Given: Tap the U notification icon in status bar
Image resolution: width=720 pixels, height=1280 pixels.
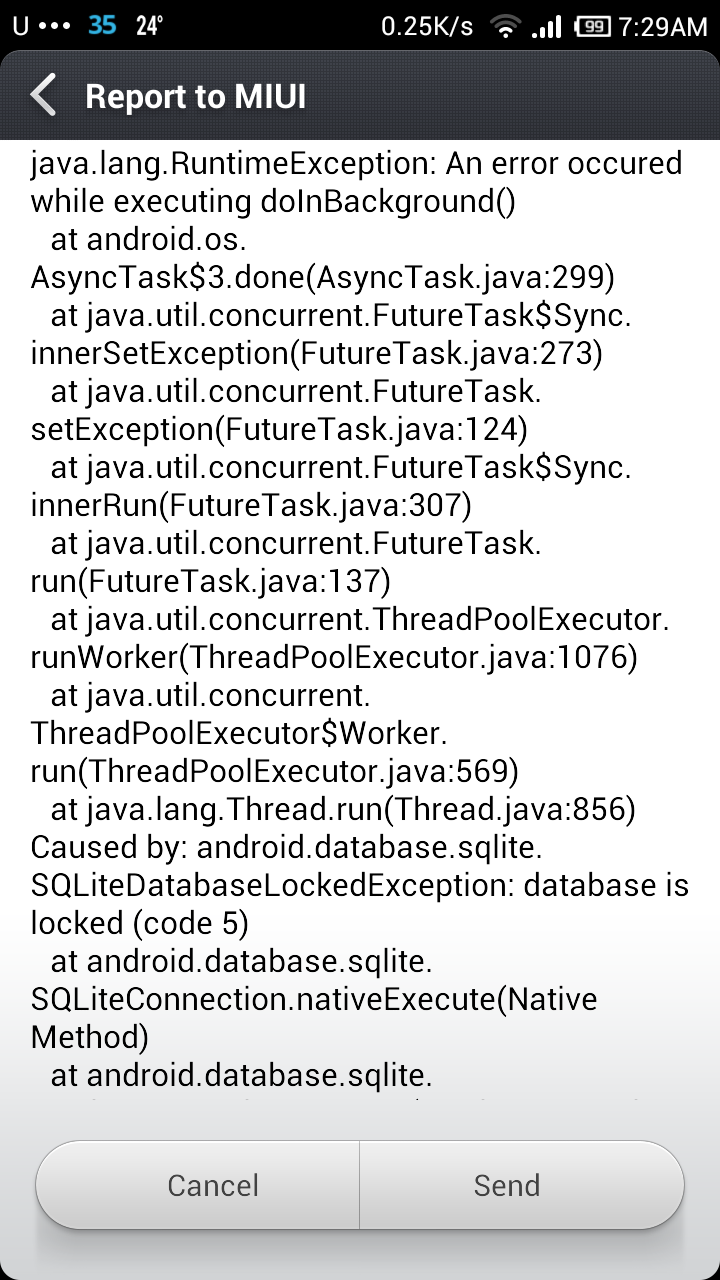Looking at the screenshot, I should pyautogui.click(x=20, y=27).
